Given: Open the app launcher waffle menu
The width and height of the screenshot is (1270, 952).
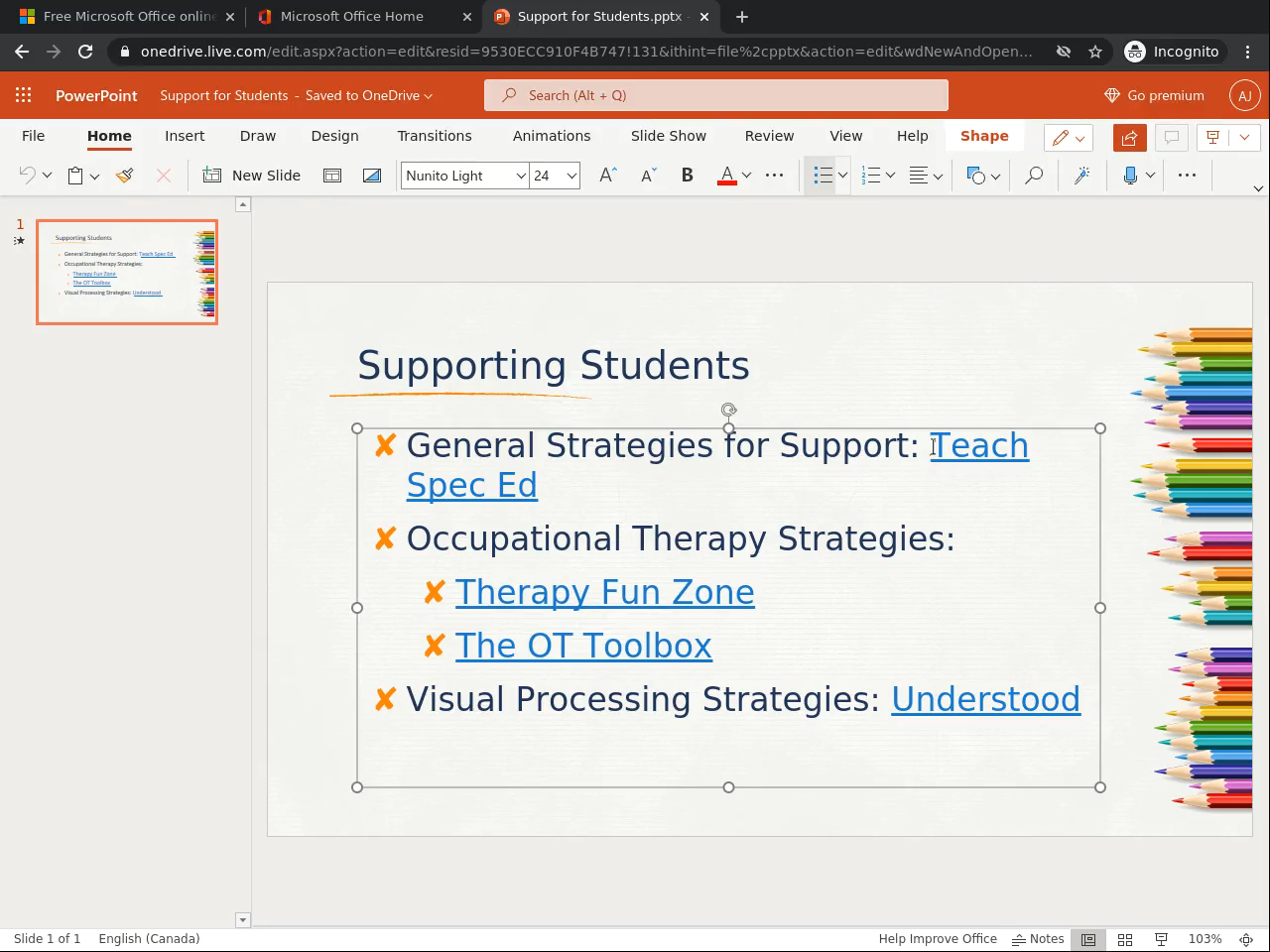Looking at the screenshot, I should tap(23, 95).
